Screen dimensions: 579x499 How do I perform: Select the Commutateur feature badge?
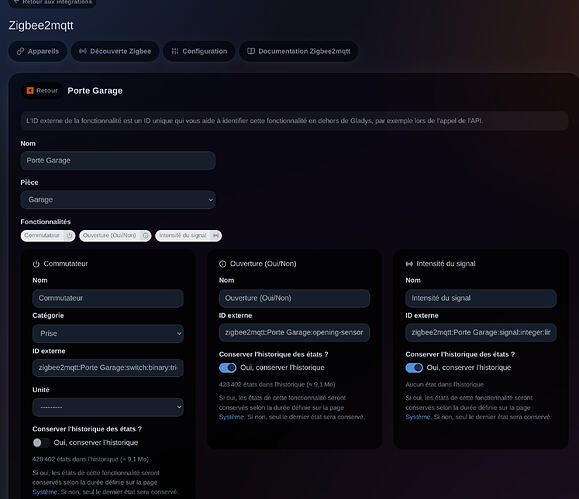click(x=48, y=236)
